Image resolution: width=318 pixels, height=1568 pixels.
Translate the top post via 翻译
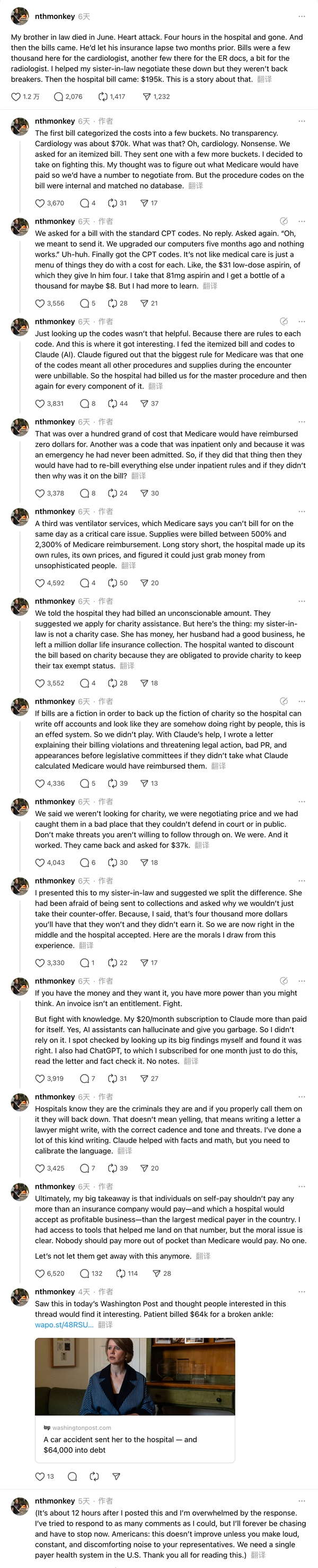[x=264, y=79]
